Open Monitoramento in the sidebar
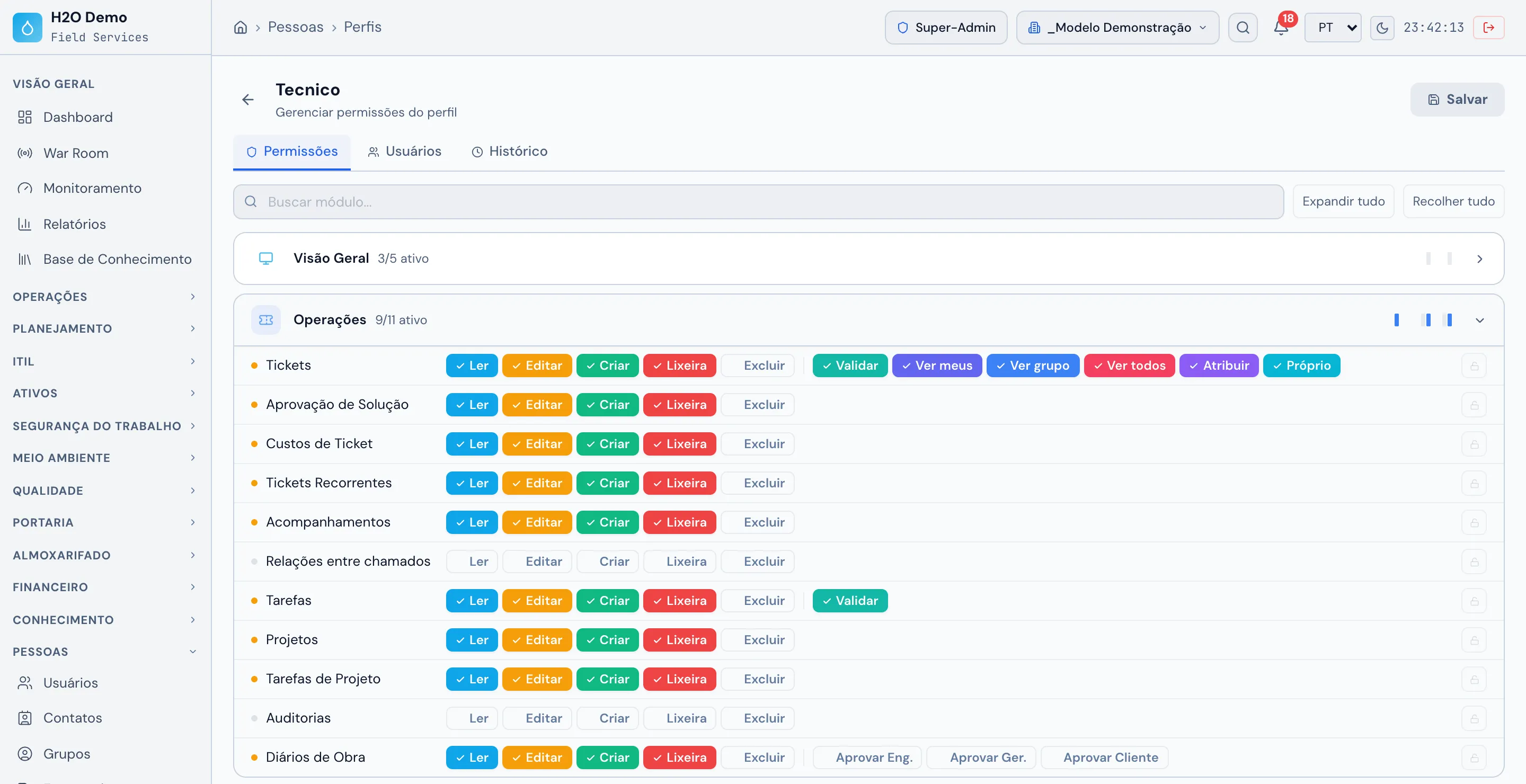This screenshot has width=1526, height=784. pos(105,188)
